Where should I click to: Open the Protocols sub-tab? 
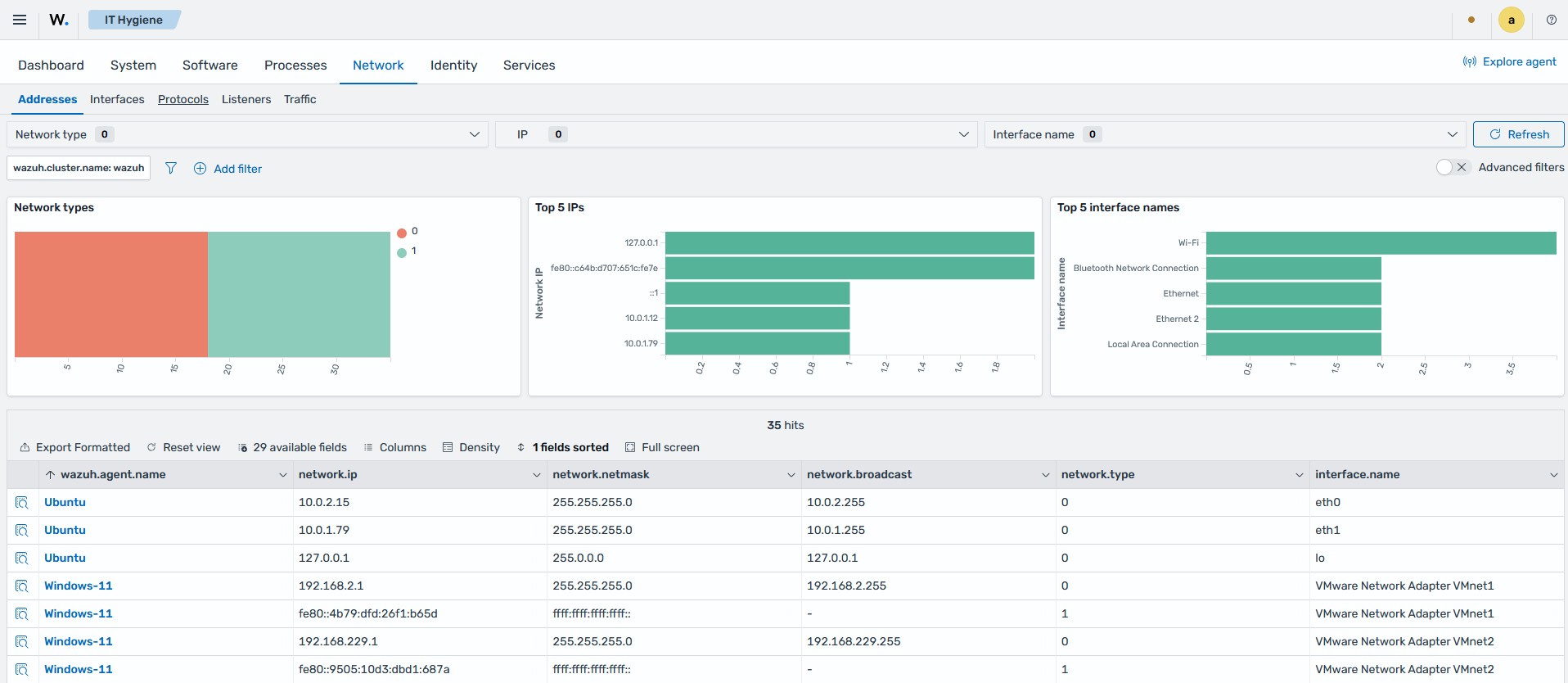(183, 99)
